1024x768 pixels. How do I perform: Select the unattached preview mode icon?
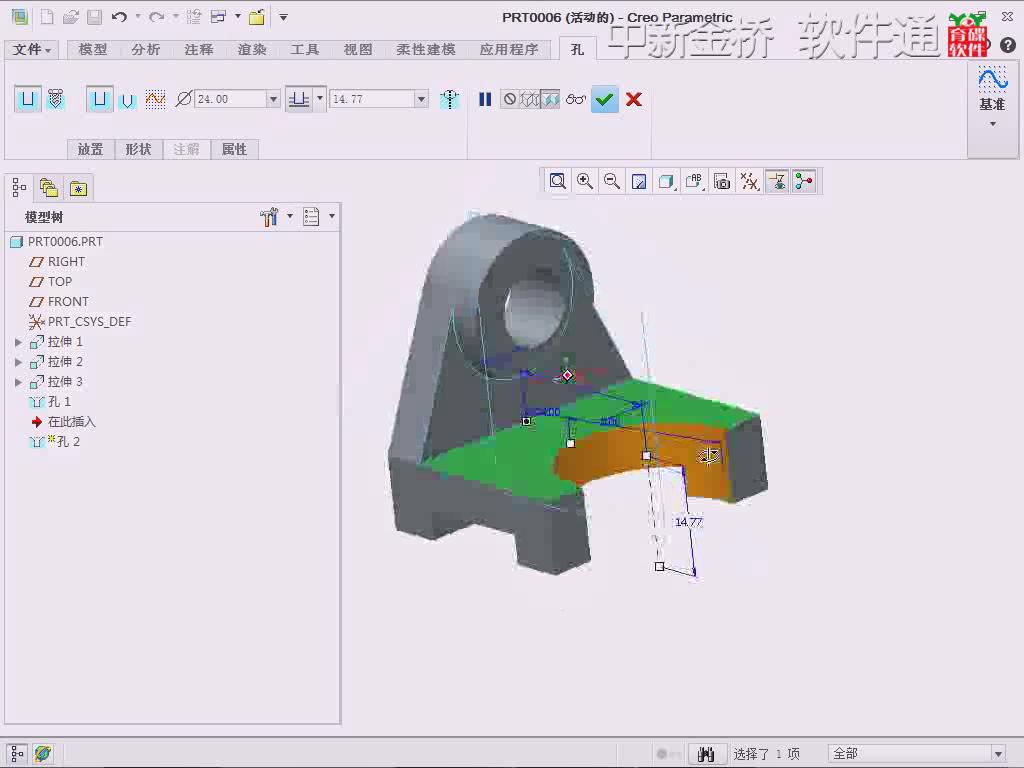[530, 99]
